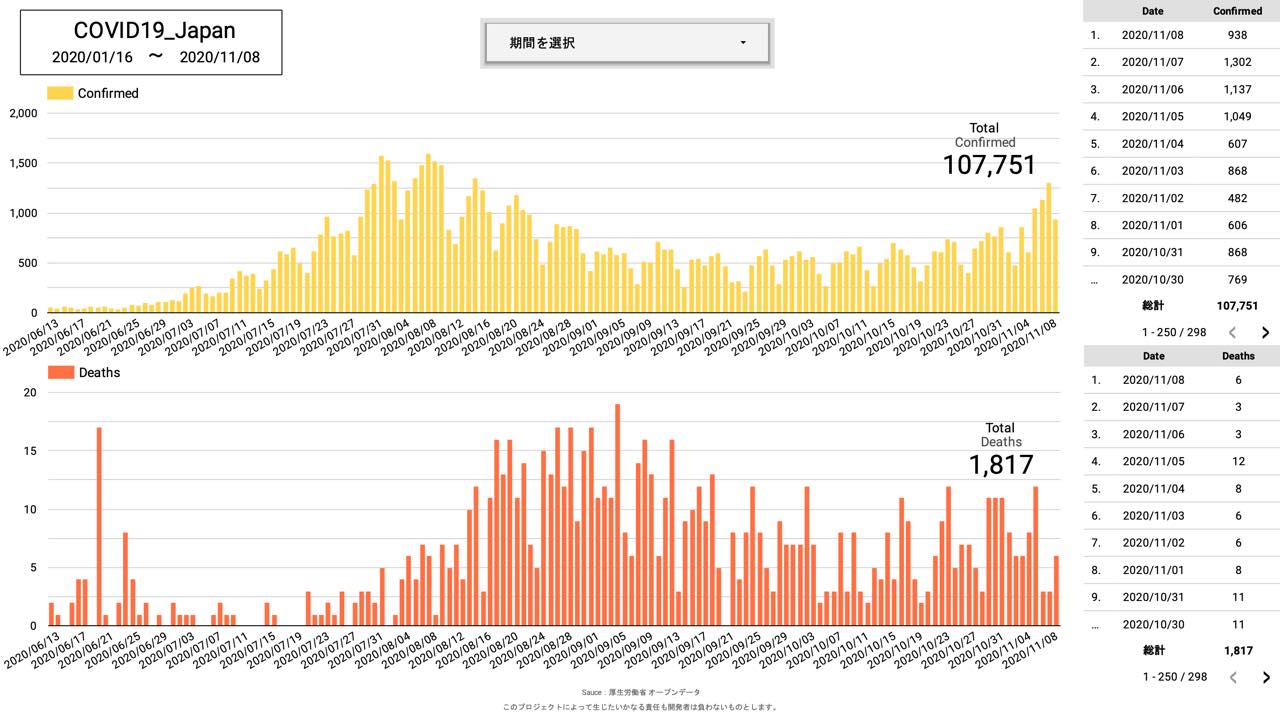Click the Total Deaths 1,817 scorecard
Screen dimensions: 1280x720
pos(1000,452)
